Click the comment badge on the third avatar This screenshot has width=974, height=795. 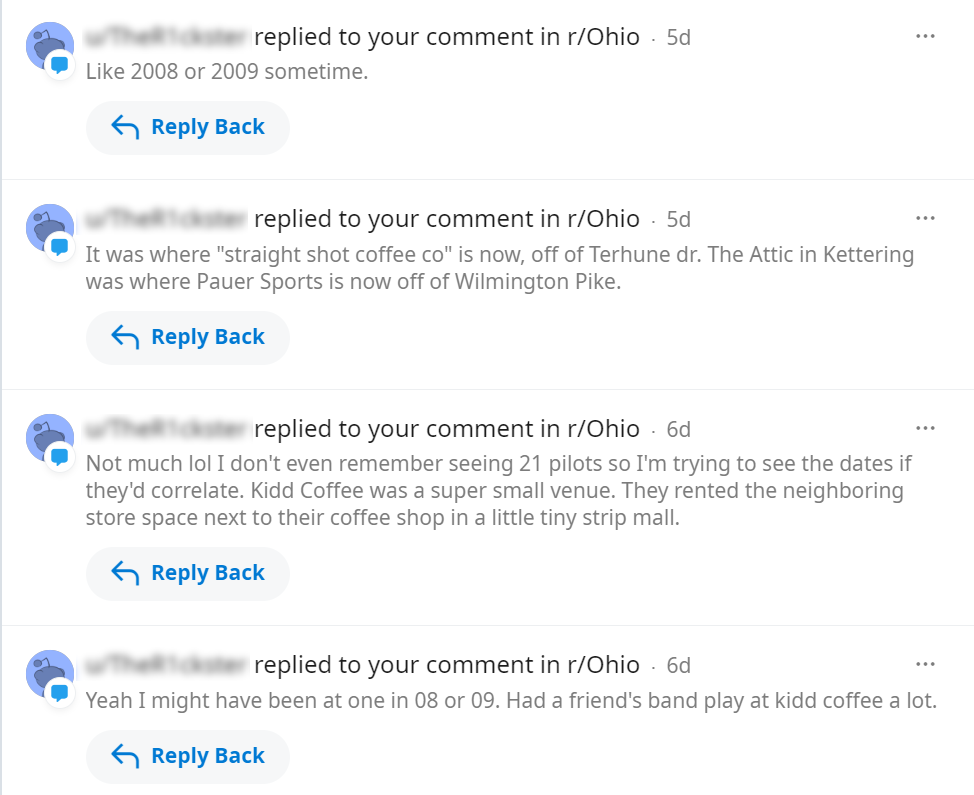click(x=60, y=457)
